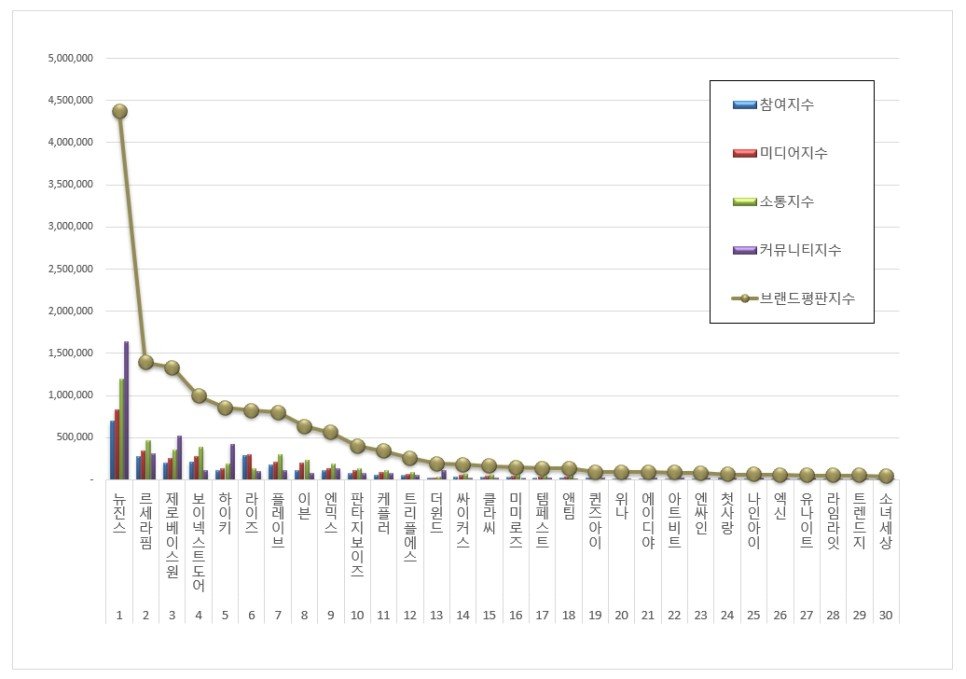This screenshot has height=679, width=966.
Task: Click the 첫사랑 category label
Action: click(x=728, y=513)
